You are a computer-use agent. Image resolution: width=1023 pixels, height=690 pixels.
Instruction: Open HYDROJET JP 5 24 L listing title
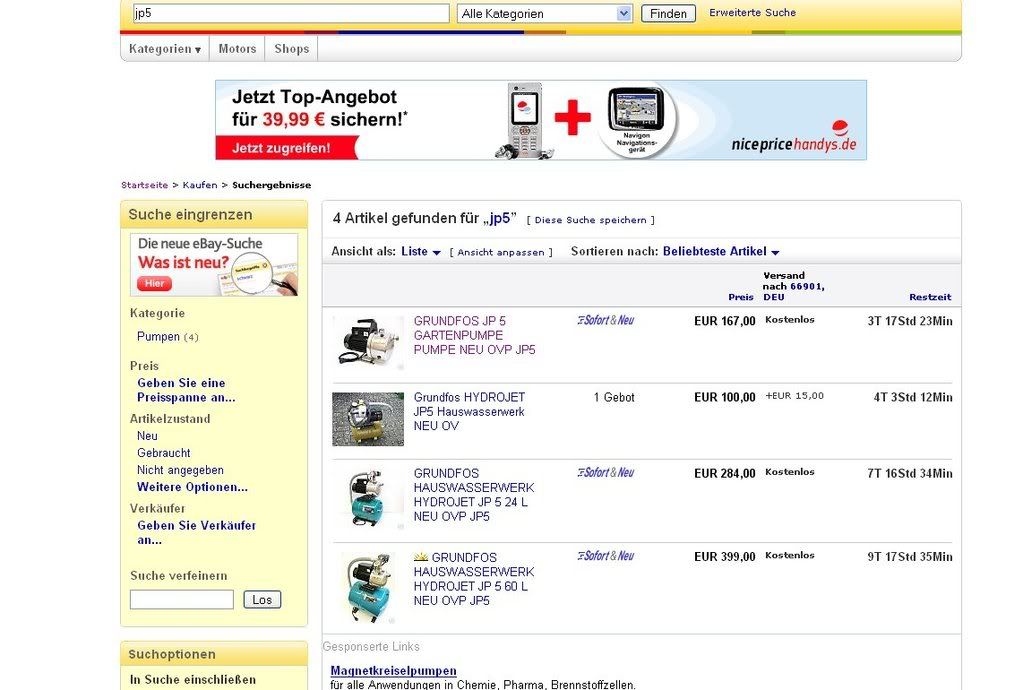point(474,494)
